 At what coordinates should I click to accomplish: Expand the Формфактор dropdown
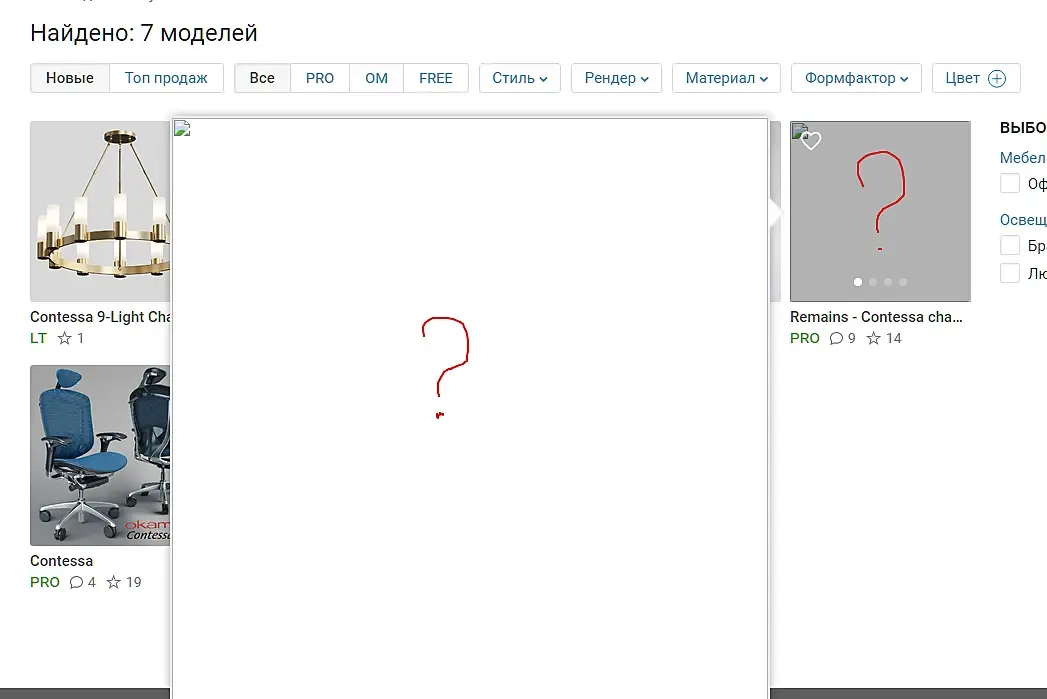click(x=856, y=78)
